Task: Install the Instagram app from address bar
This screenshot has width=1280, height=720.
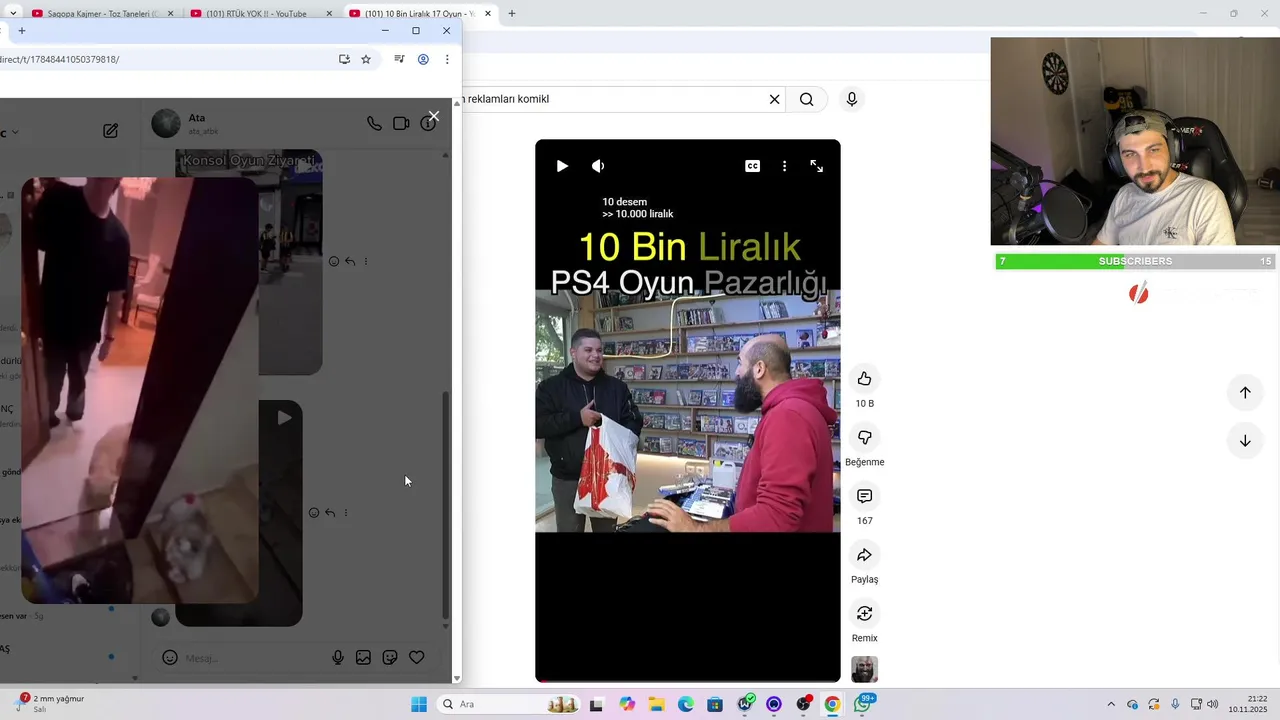Action: 344,59
